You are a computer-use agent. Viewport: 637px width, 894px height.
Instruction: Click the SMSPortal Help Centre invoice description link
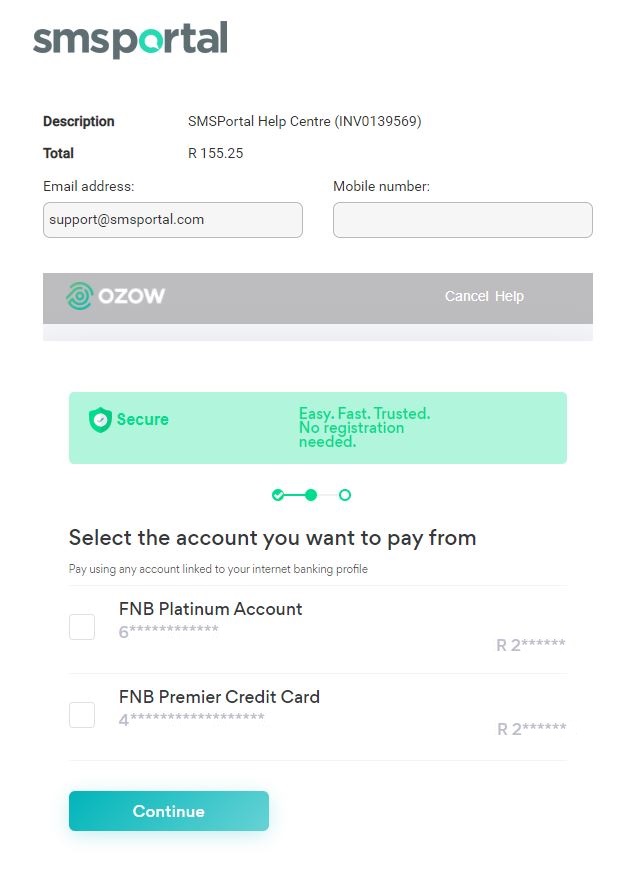click(x=305, y=121)
